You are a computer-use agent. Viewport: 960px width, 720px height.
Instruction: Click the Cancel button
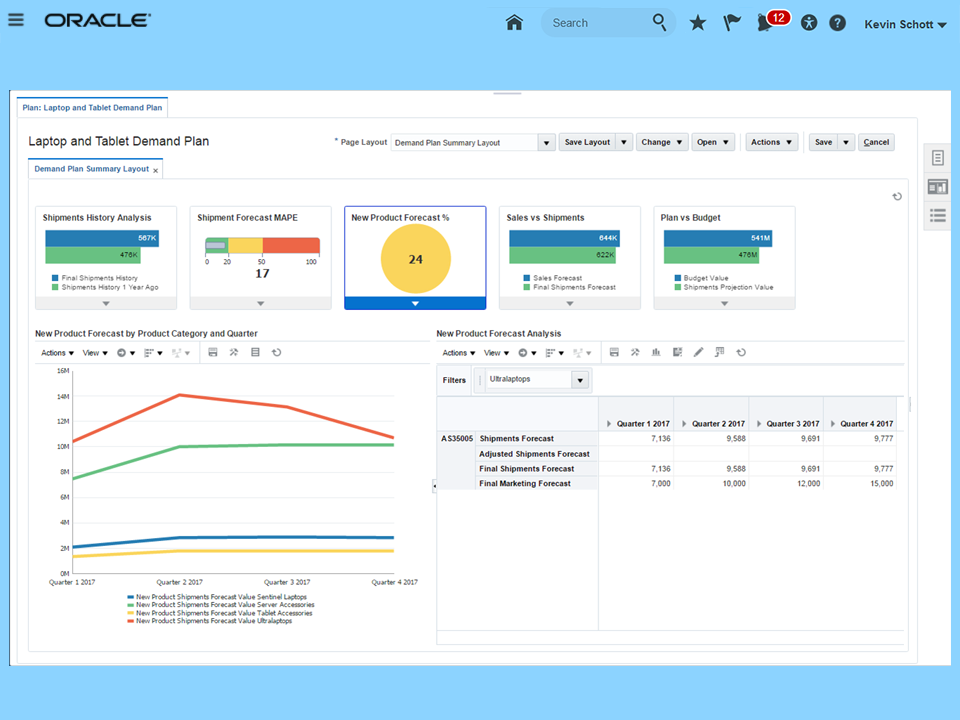(876, 142)
